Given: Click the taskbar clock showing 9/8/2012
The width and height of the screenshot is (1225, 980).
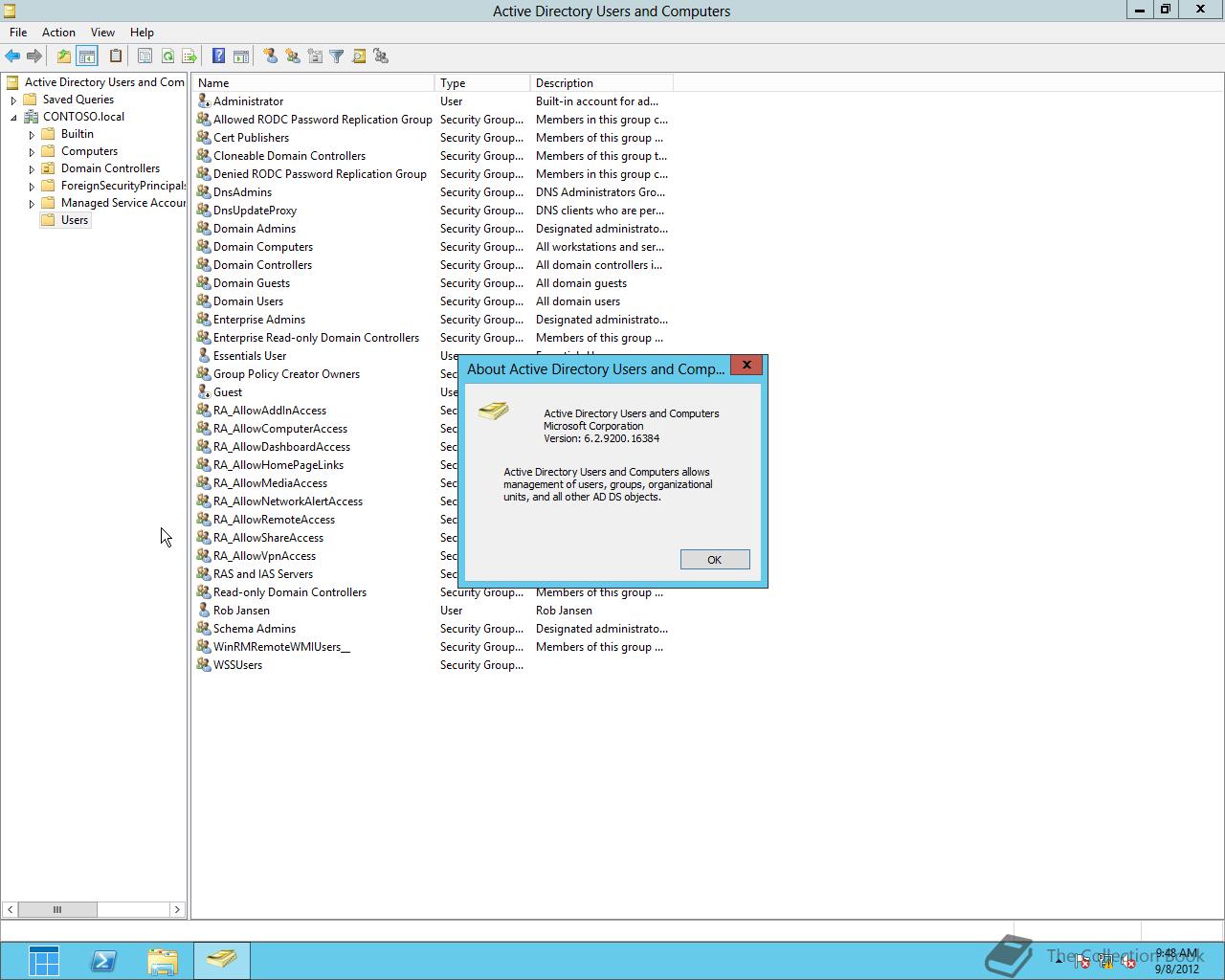Looking at the screenshot, I should tap(1176, 961).
